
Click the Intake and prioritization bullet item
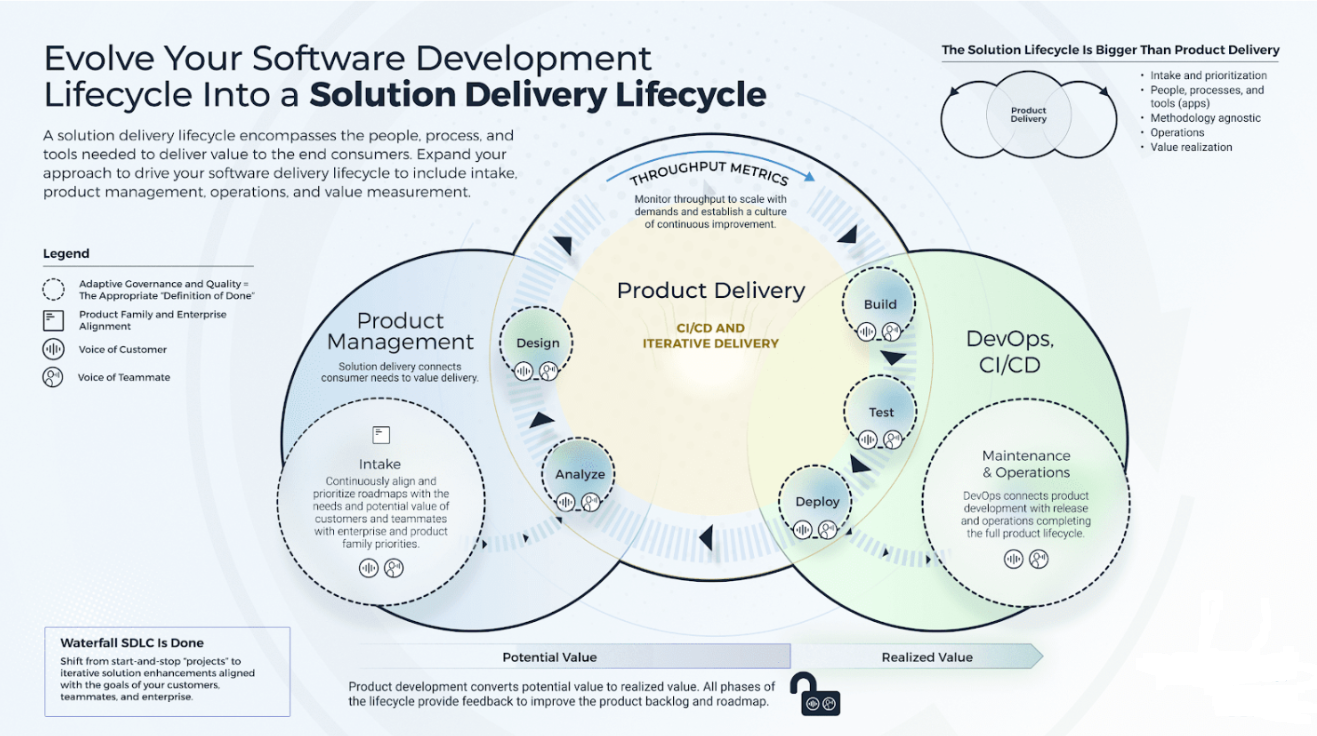coord(1208,75)
